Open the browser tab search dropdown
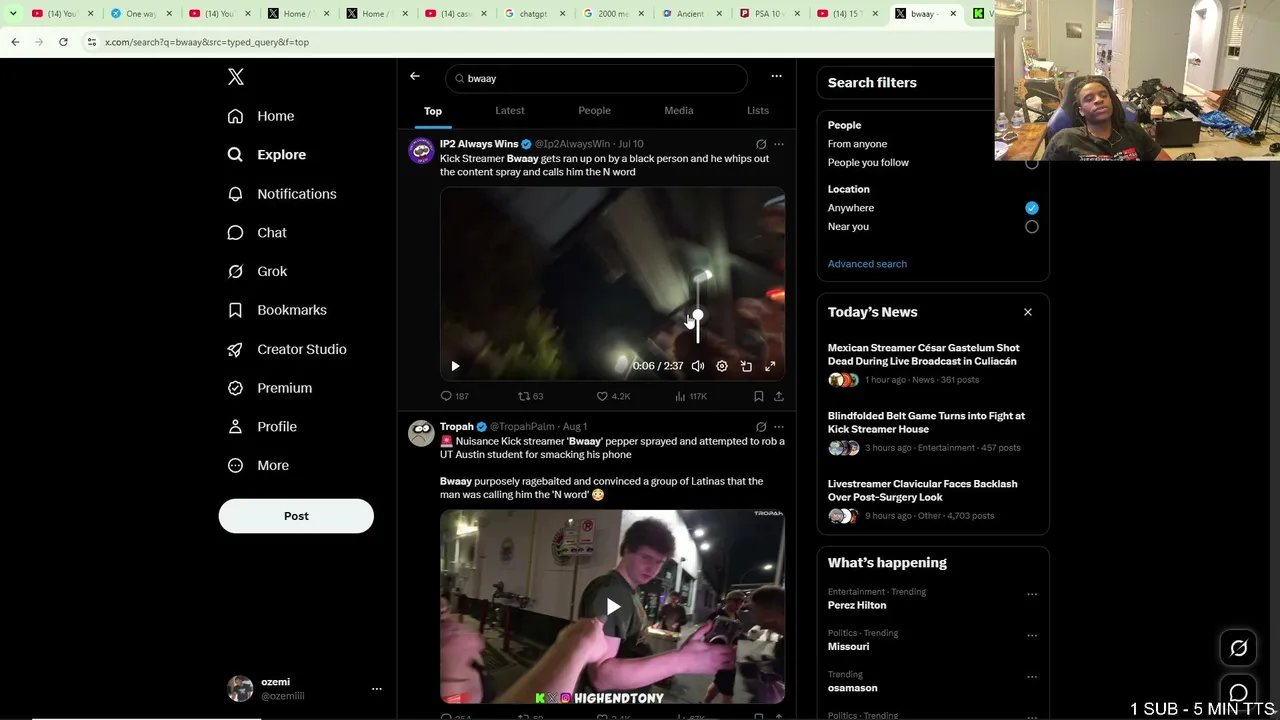This screenshot has height=720, width=1280. click(13, 14)
